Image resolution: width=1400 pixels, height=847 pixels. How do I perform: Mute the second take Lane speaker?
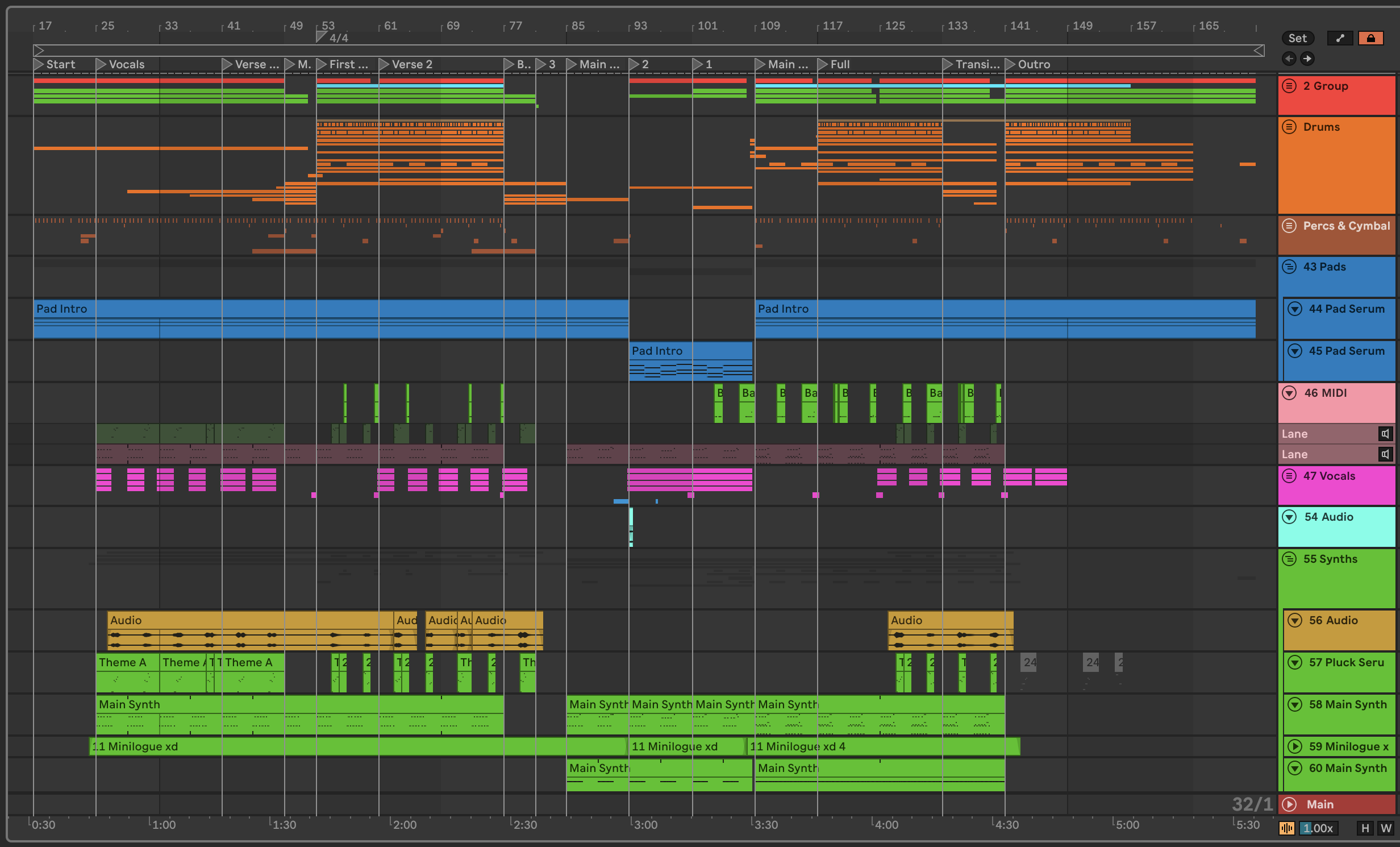click(x=1386, y=454)
